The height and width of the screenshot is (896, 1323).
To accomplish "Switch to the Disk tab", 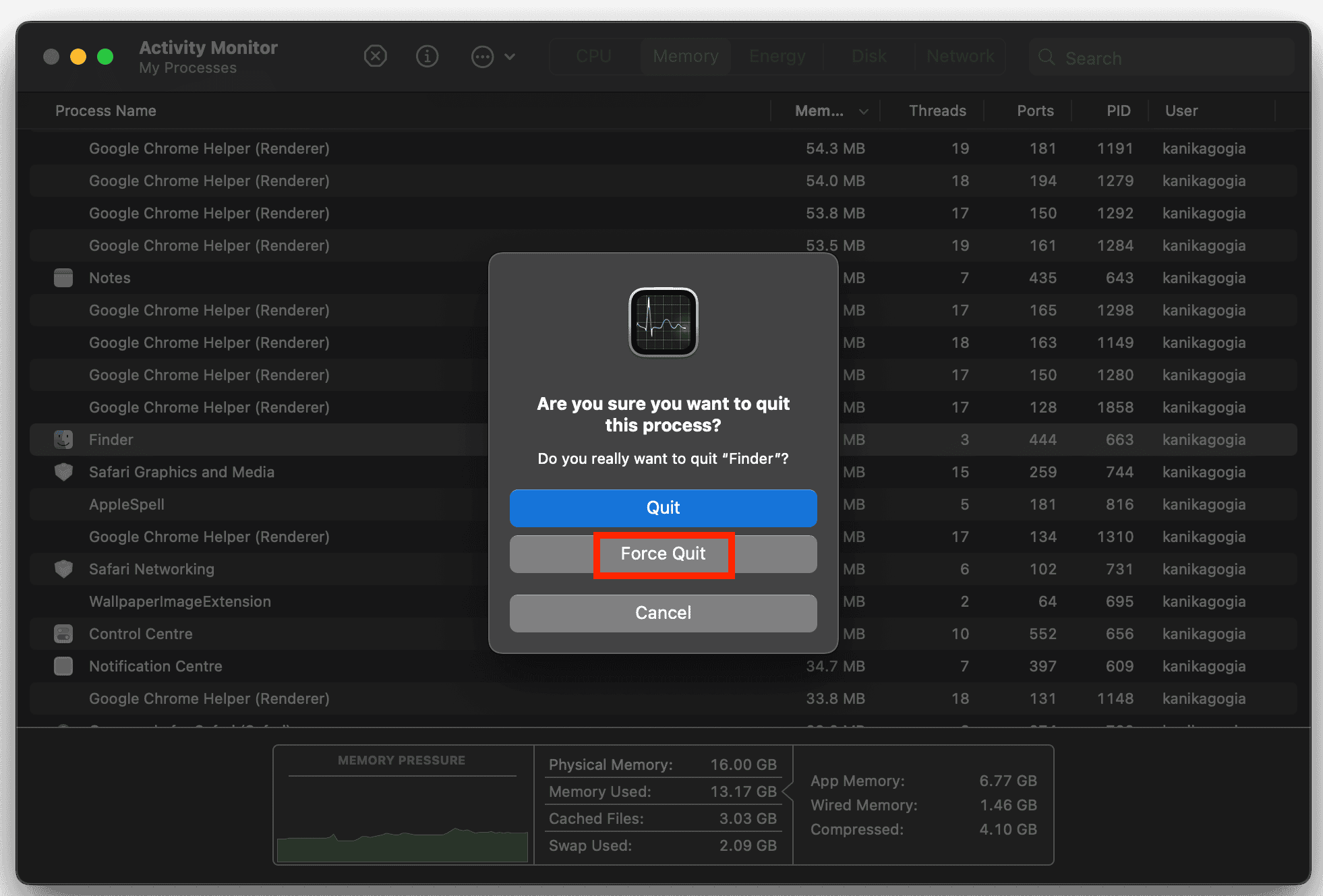I will tap(869, 57).
